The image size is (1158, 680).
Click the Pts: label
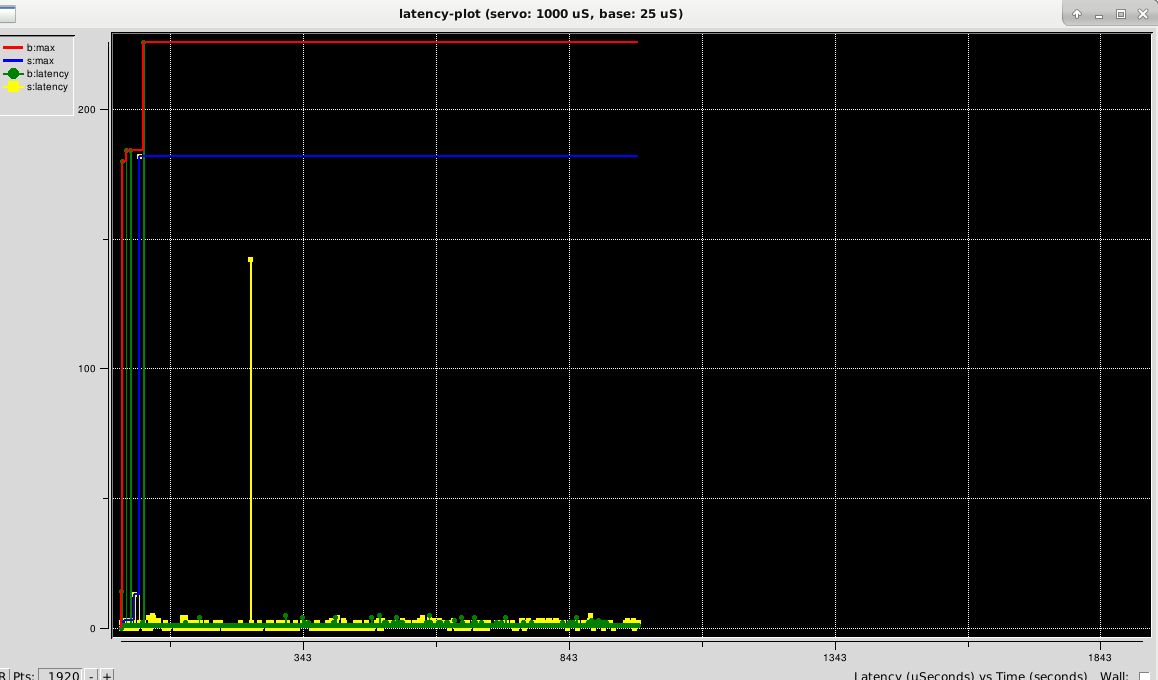(24, 676)
